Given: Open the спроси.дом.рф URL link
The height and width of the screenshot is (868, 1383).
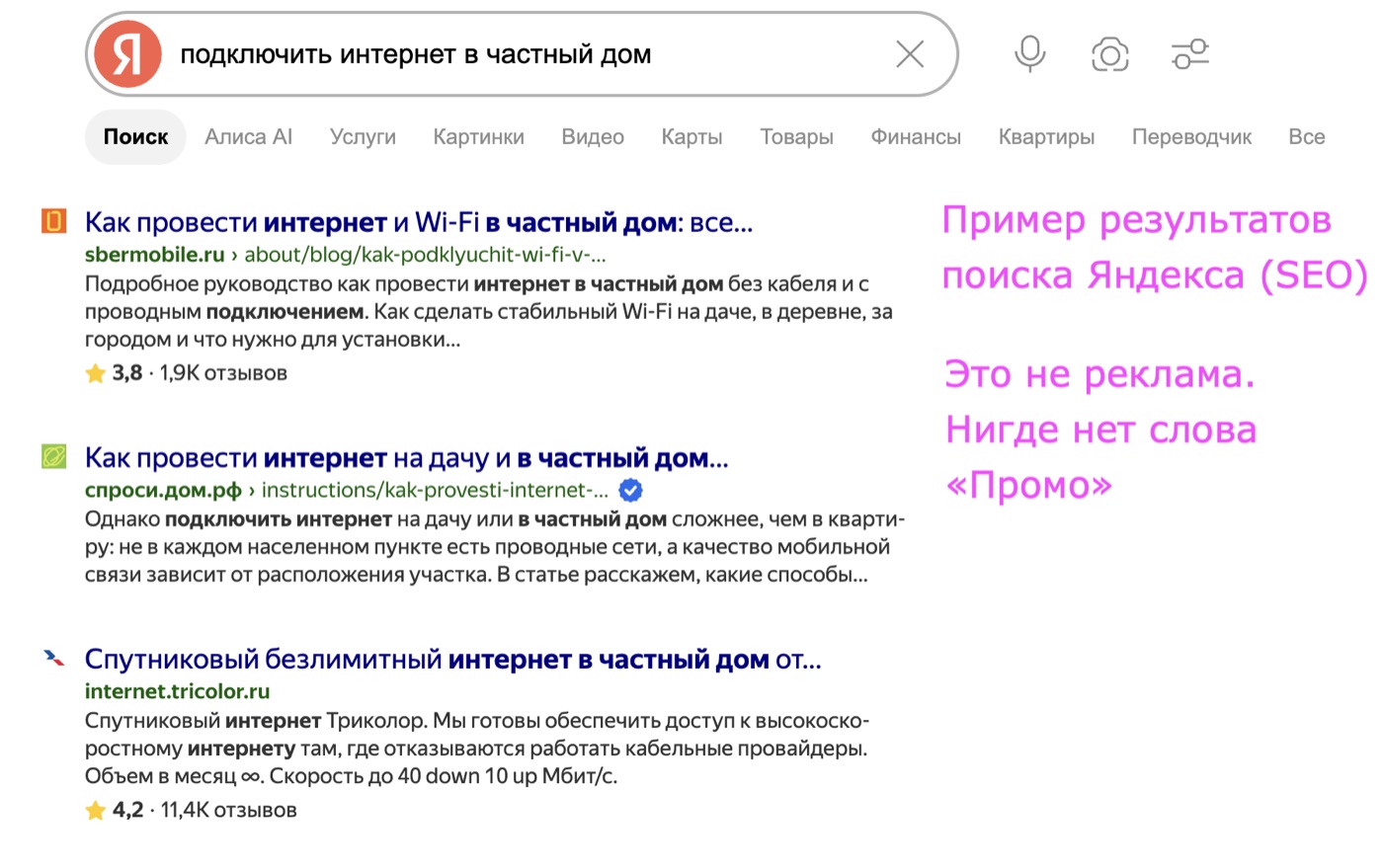Looking at the screenshot, I should tap(163, 490).
